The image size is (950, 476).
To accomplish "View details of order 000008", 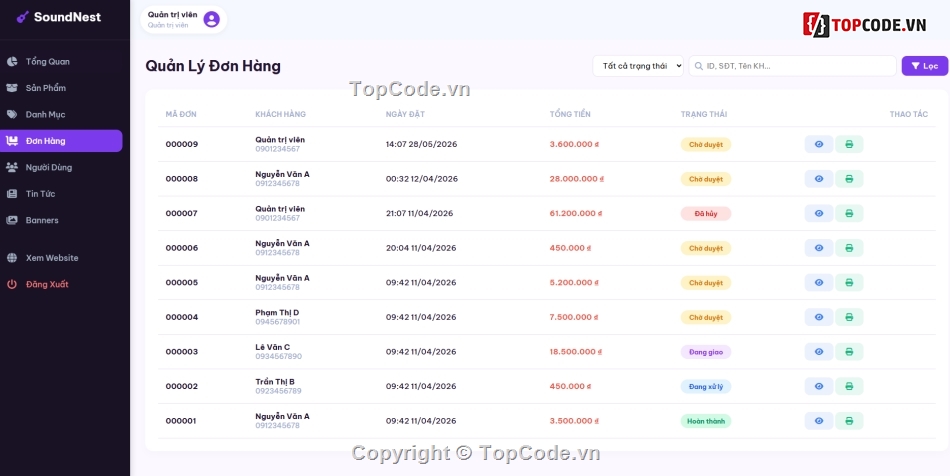I will click(x=819, y=179).
